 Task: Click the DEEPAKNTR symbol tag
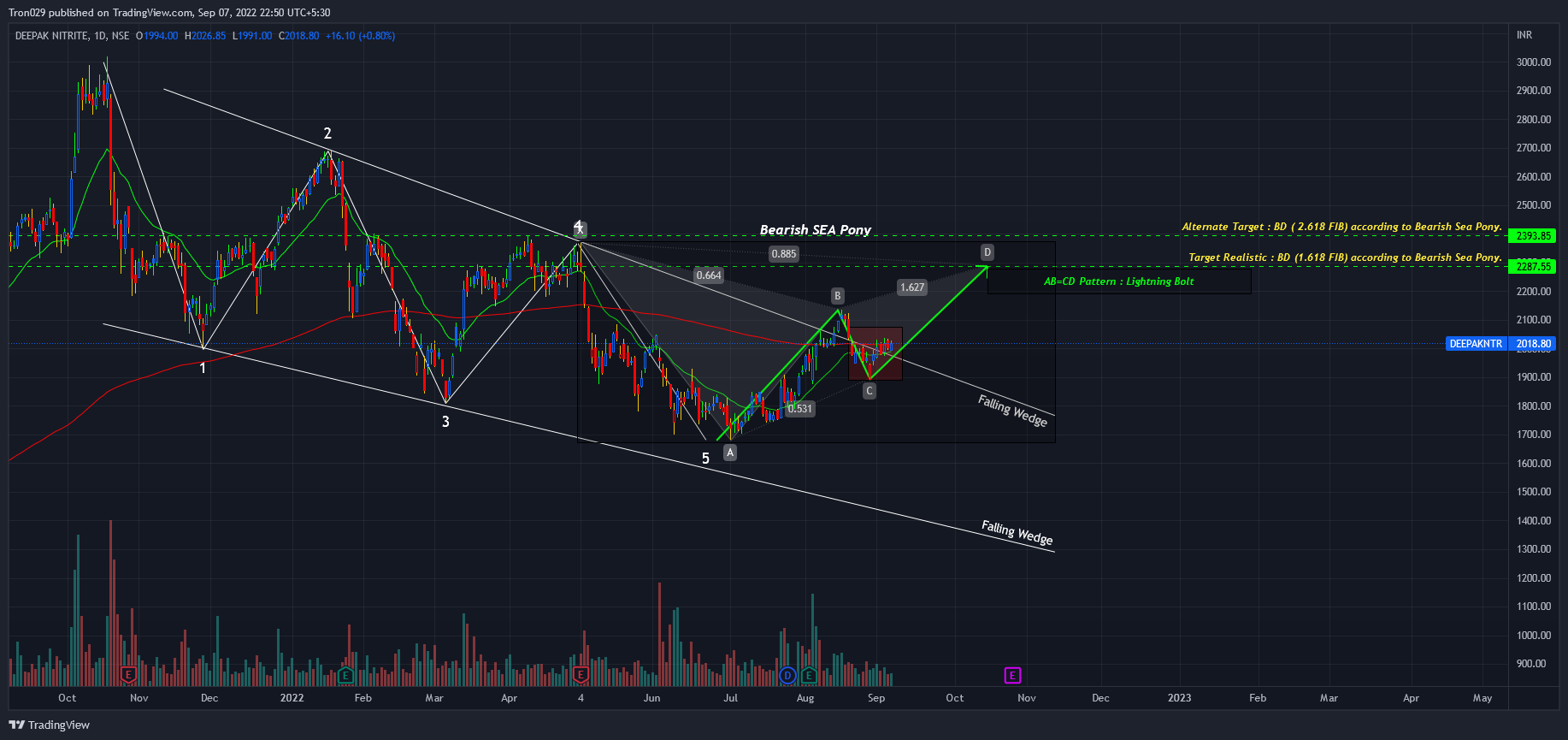tap(1477, 344)
